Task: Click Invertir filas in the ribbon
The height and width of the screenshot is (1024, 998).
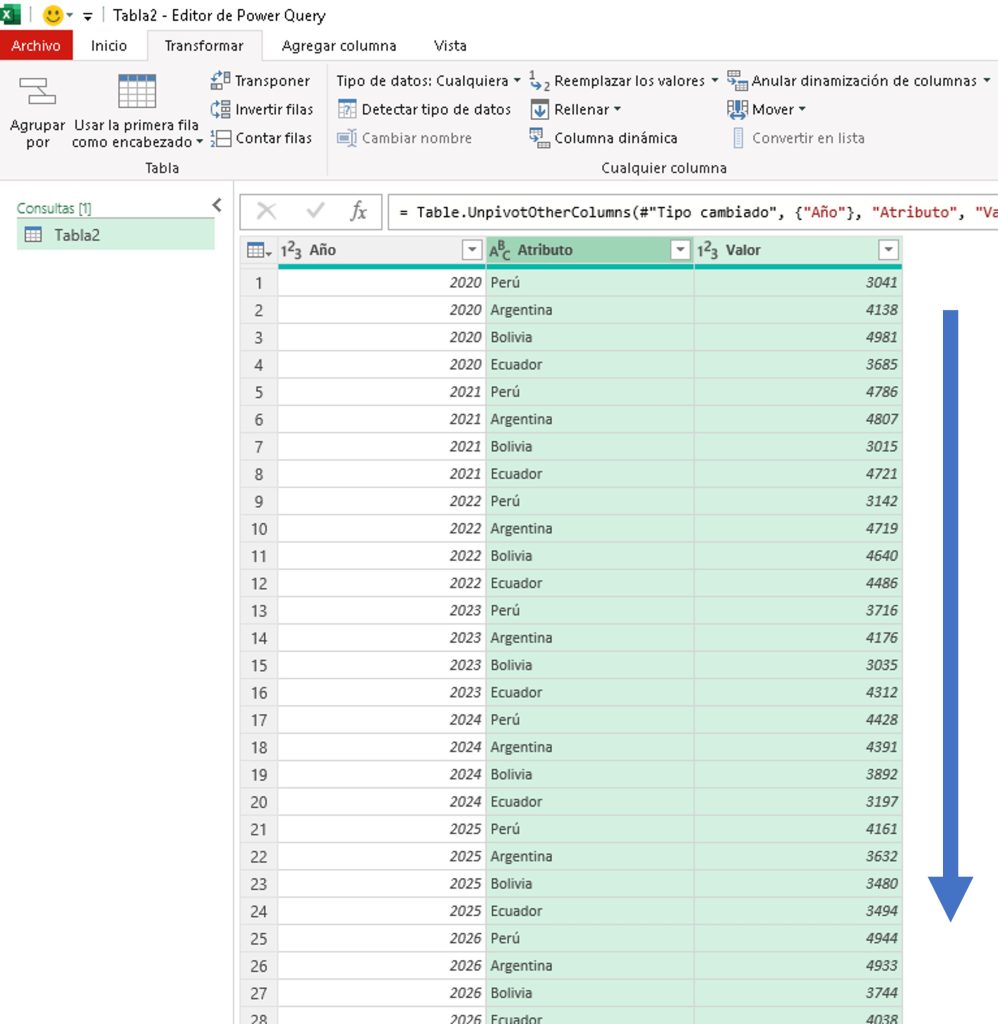Action: [x=262, y=109]
